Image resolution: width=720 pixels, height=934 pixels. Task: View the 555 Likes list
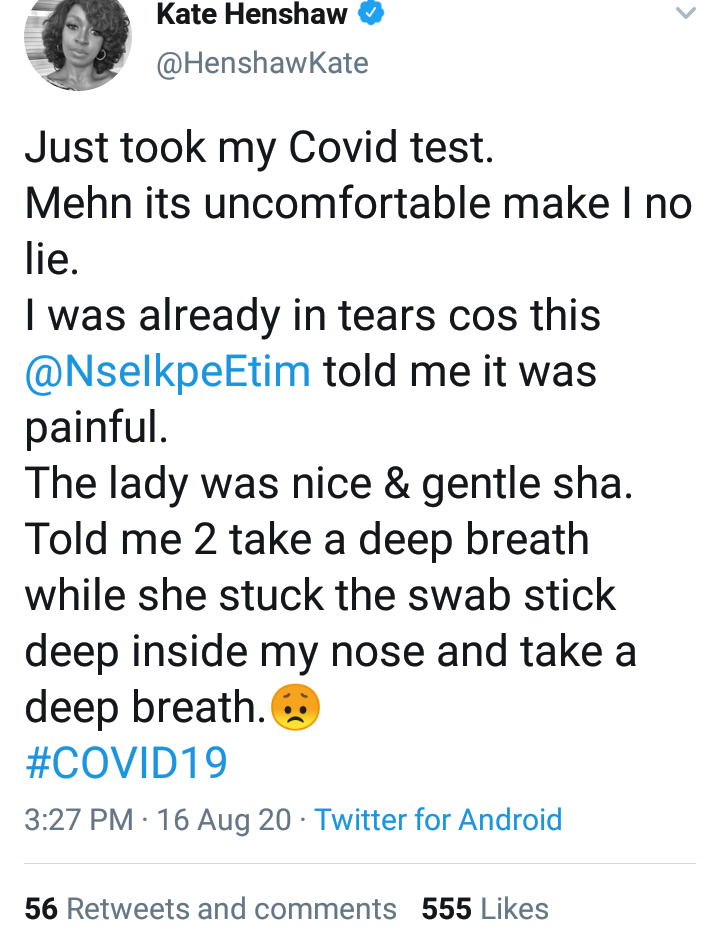tap(485, 908)
